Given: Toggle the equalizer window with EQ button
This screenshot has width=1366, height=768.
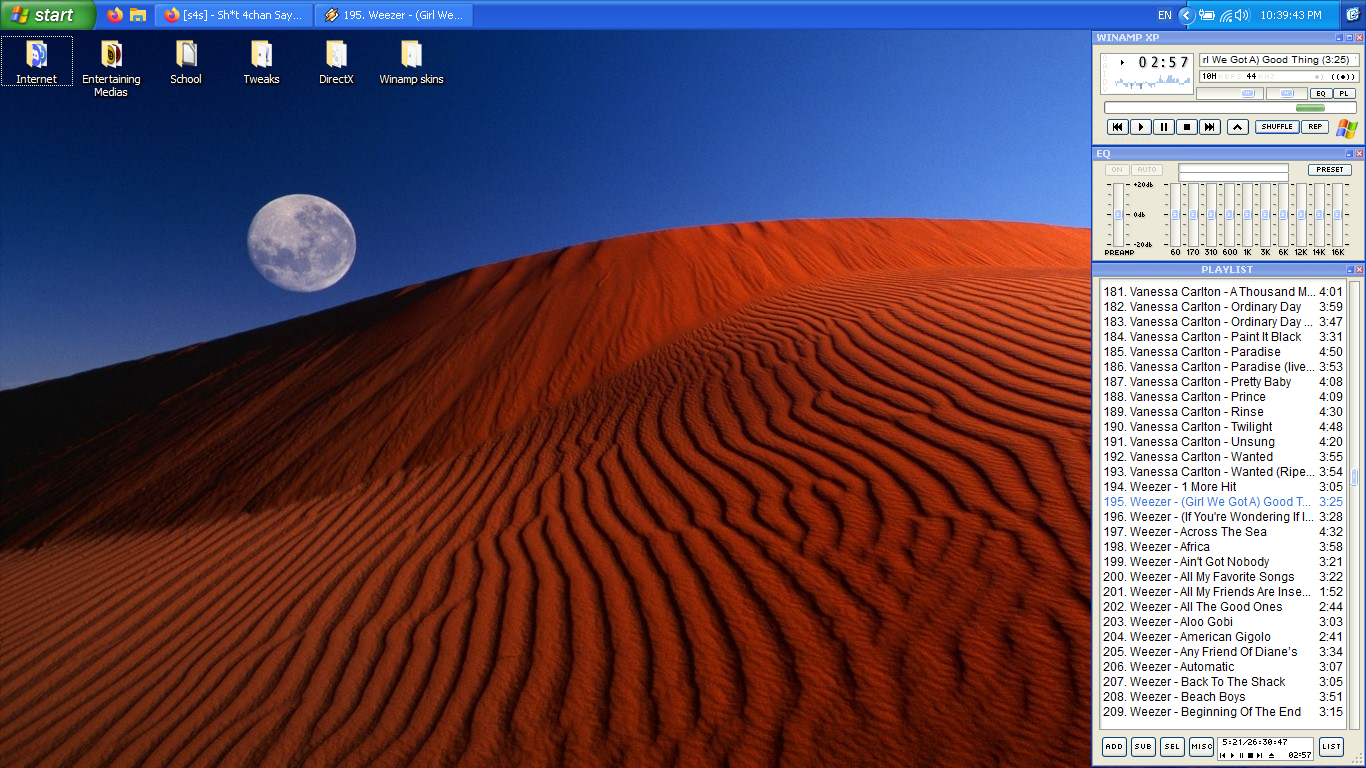Looking at the screenshot, I should click(1320, 93).
